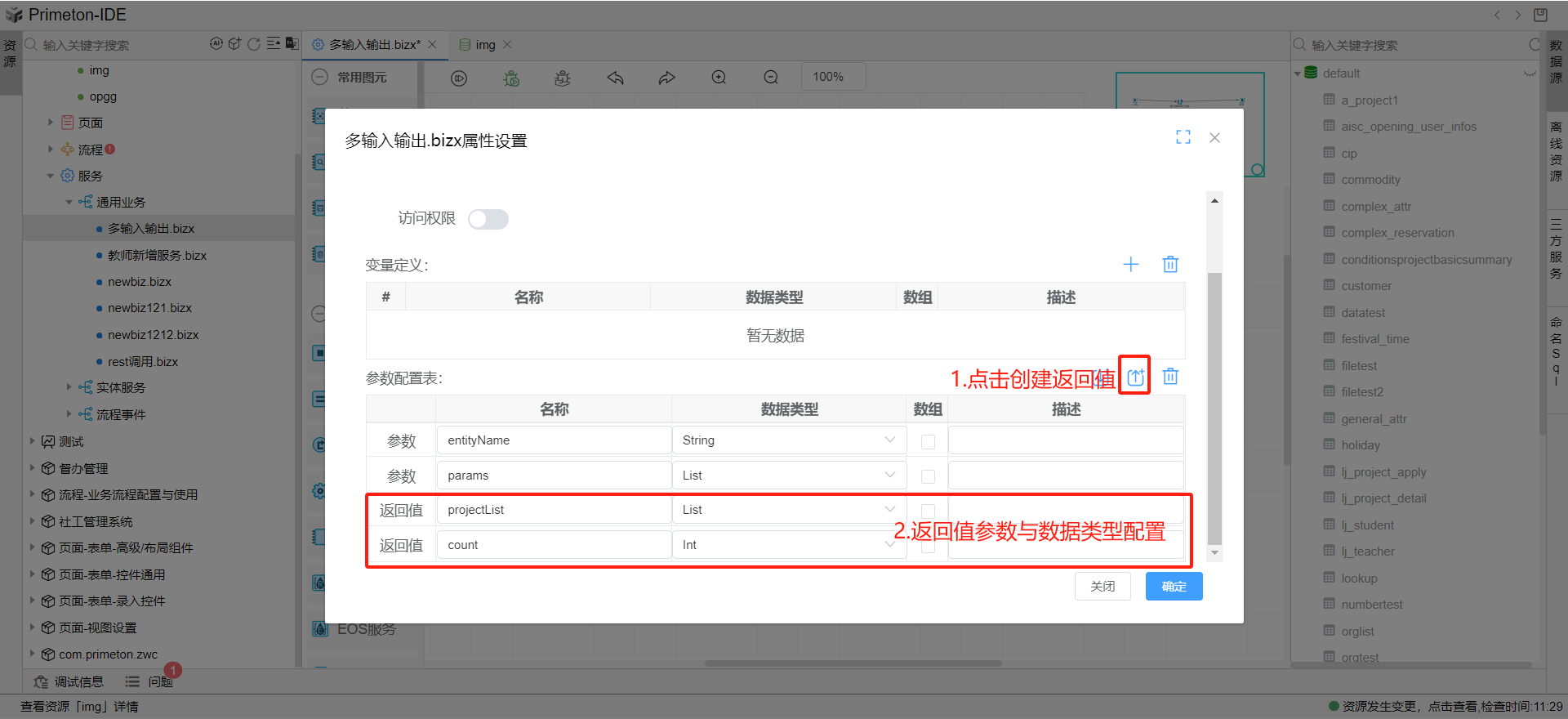
Task: Expand the properties dialog to fullscreen
Action: pos(1183,137)
